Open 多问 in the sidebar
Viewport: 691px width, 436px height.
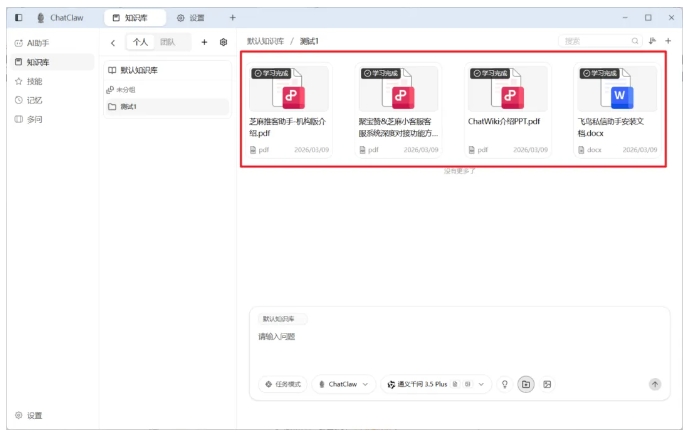tap(52, 119)
